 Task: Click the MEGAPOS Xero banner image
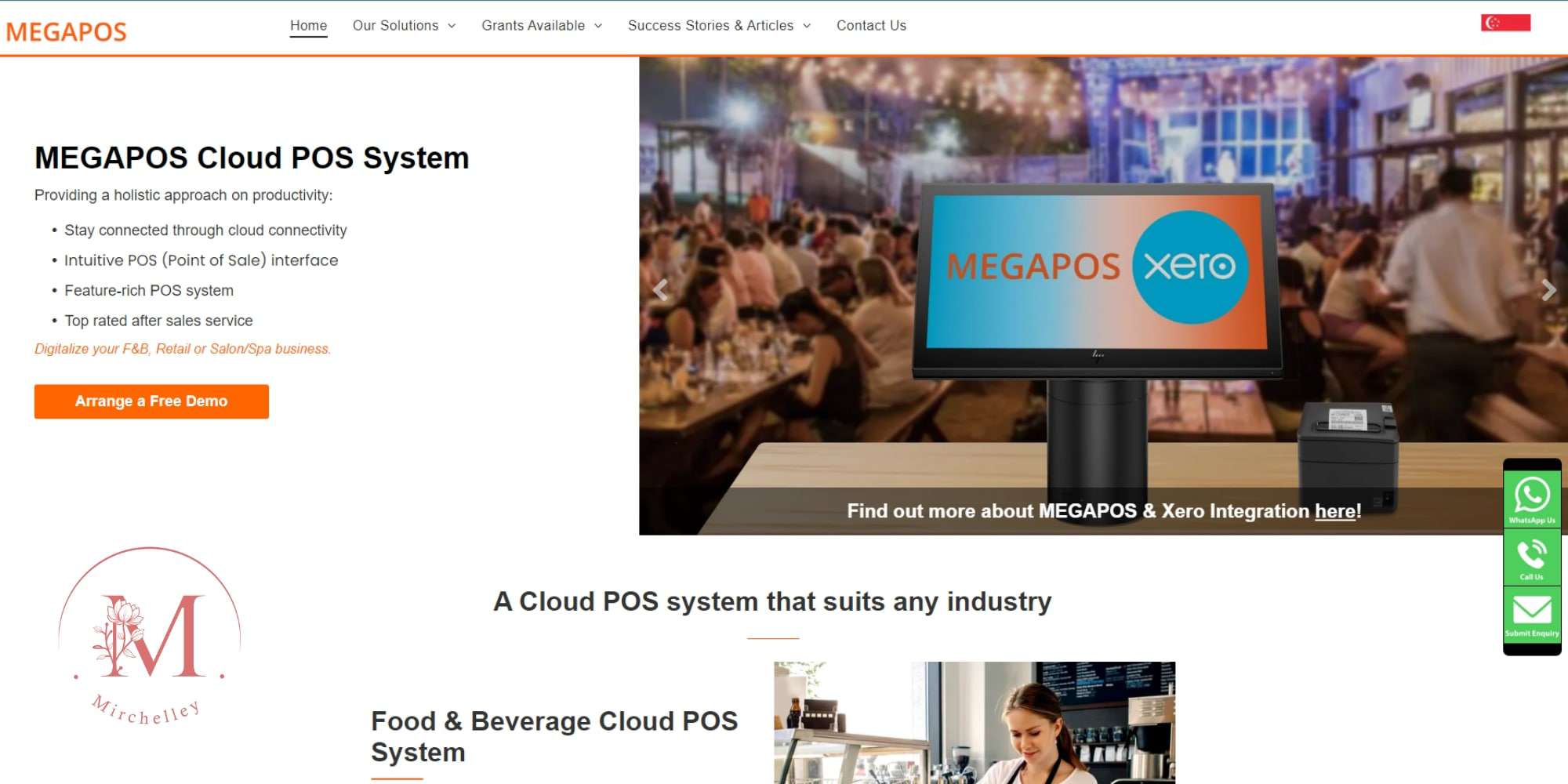(1103, 296)
